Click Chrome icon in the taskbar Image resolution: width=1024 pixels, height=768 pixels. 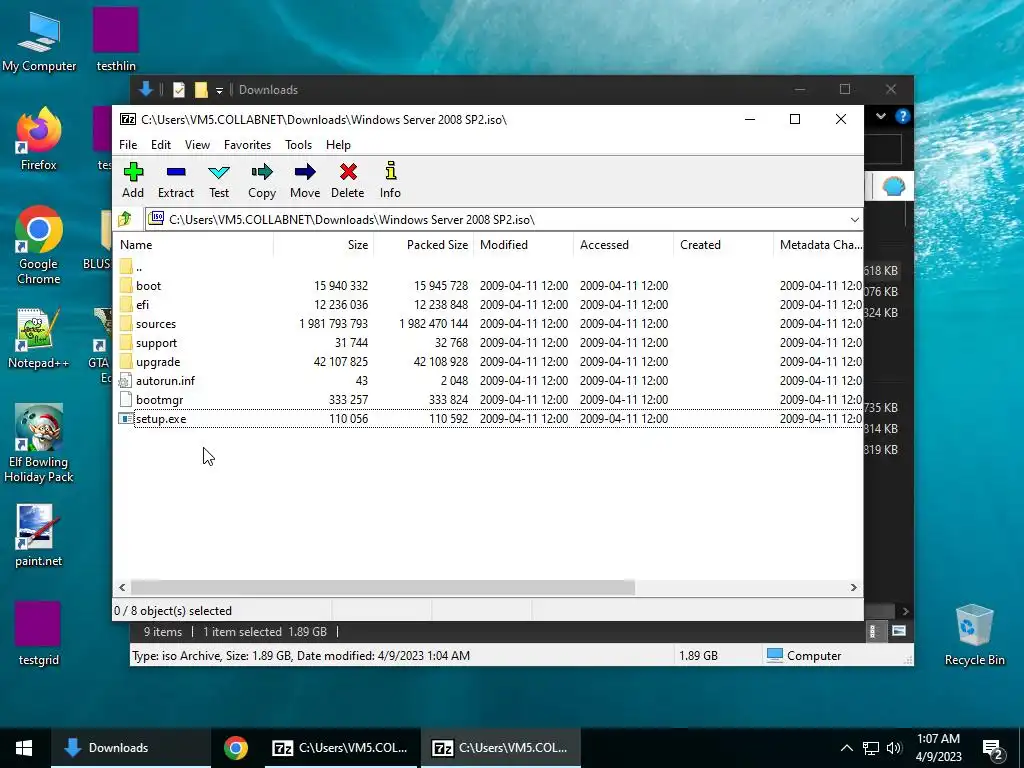[236, 748]
